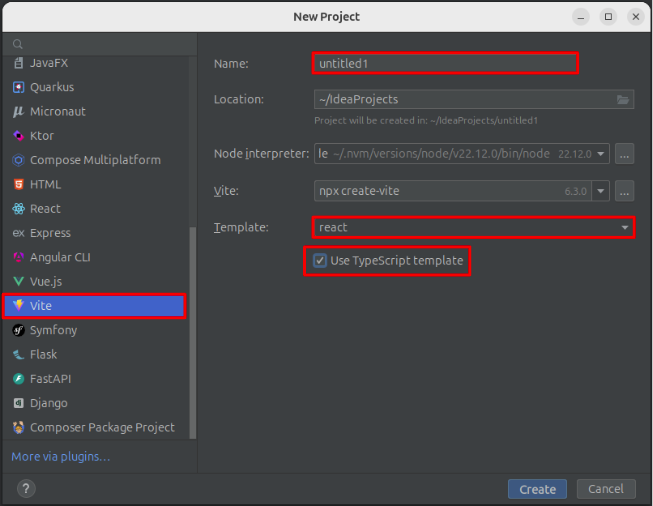Click the Cancel button
This screenshot has height=506, width=653.
606,489
